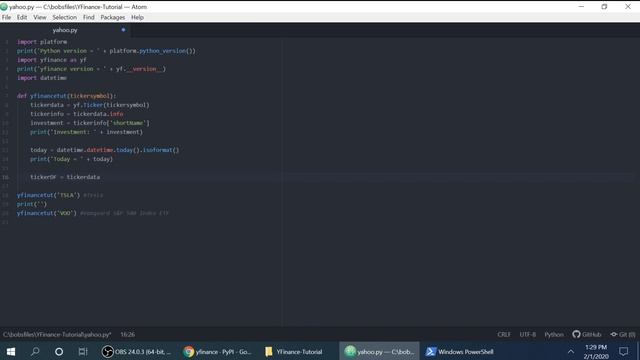Click the unsaved-changes dot on yahoo.py tab
Screen dimensions: 640x360
tap(123, 30)
